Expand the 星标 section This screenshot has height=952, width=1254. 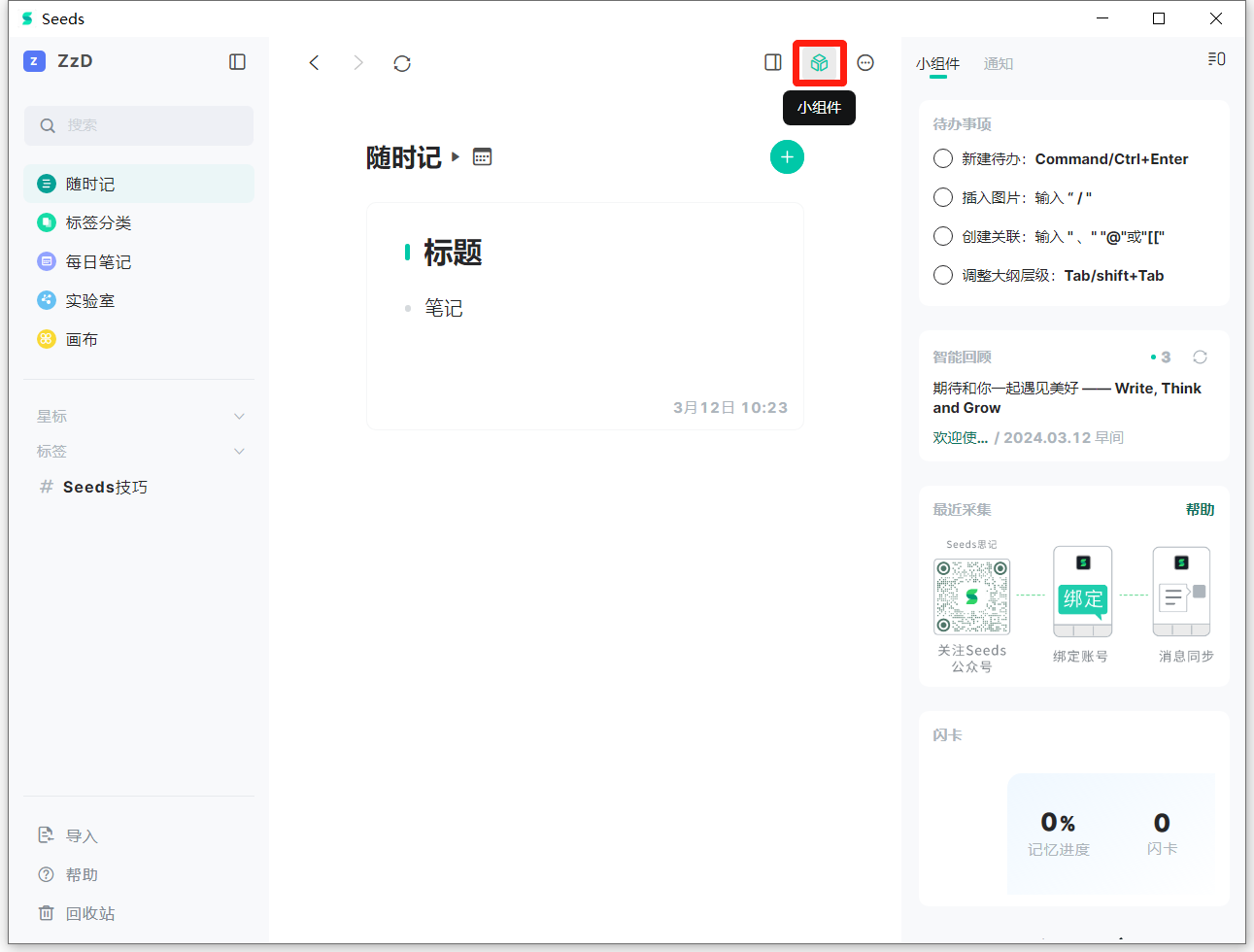pos(240,417)
